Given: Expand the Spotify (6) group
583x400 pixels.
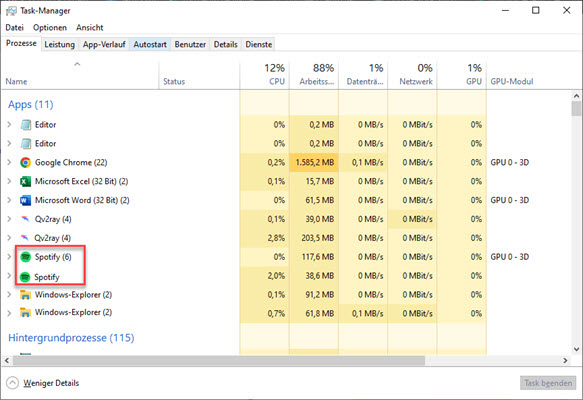Looking at the screenshot, I should 9,257.
